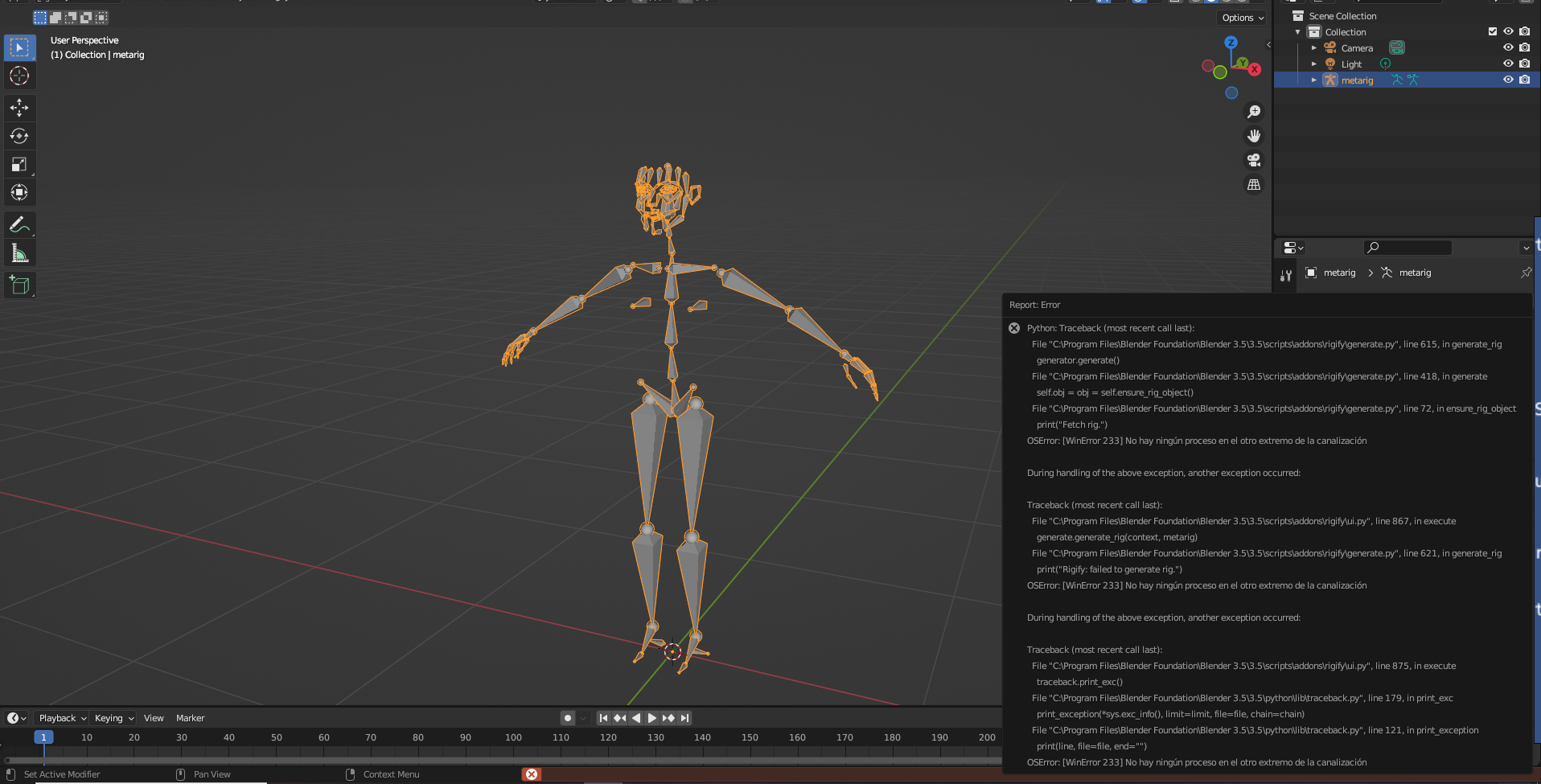Toggle Collection exclude-from-view-layer checkbox
The image size is (1541, 784).
(1493, 31)
